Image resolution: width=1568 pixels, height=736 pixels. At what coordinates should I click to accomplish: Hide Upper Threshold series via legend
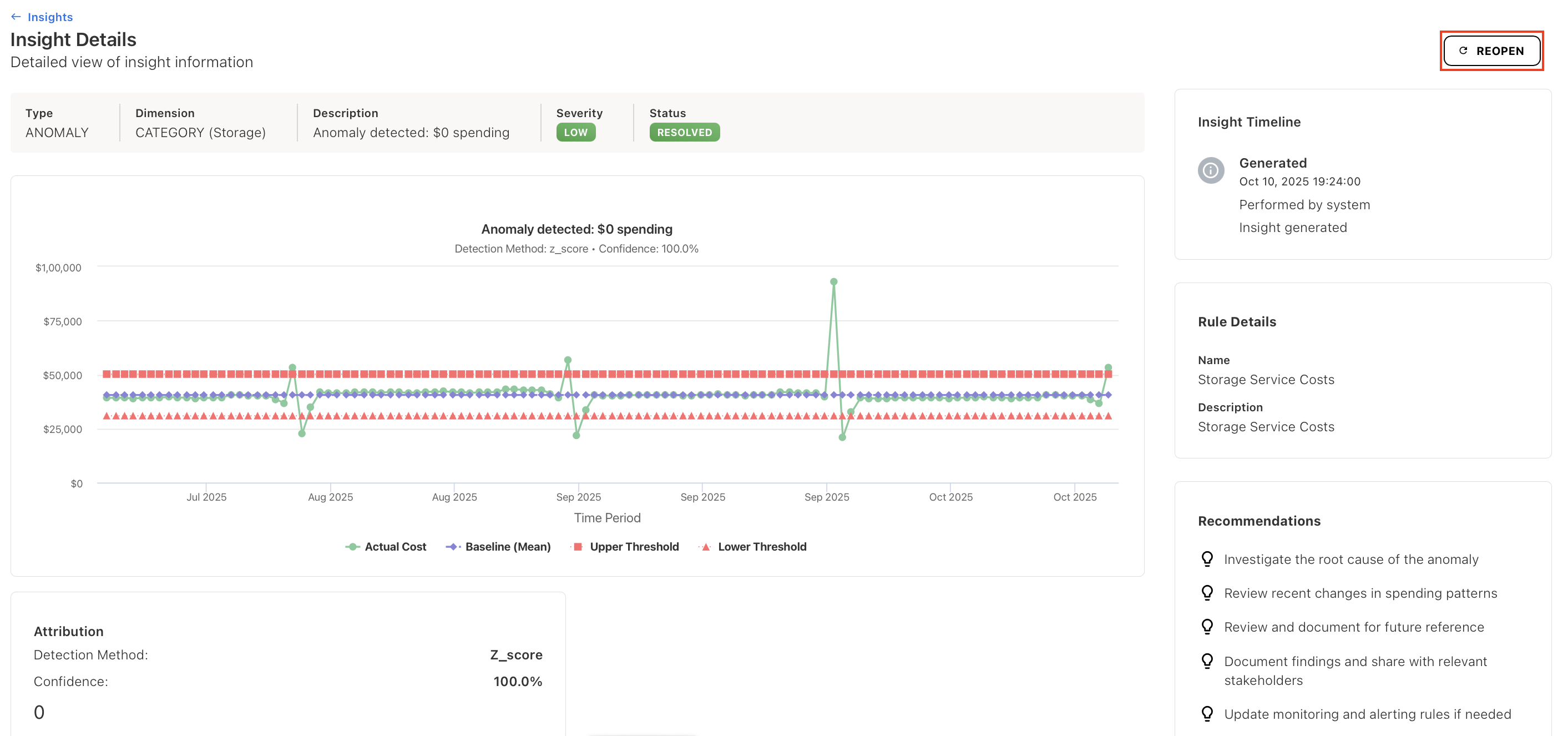click(634, 547)
